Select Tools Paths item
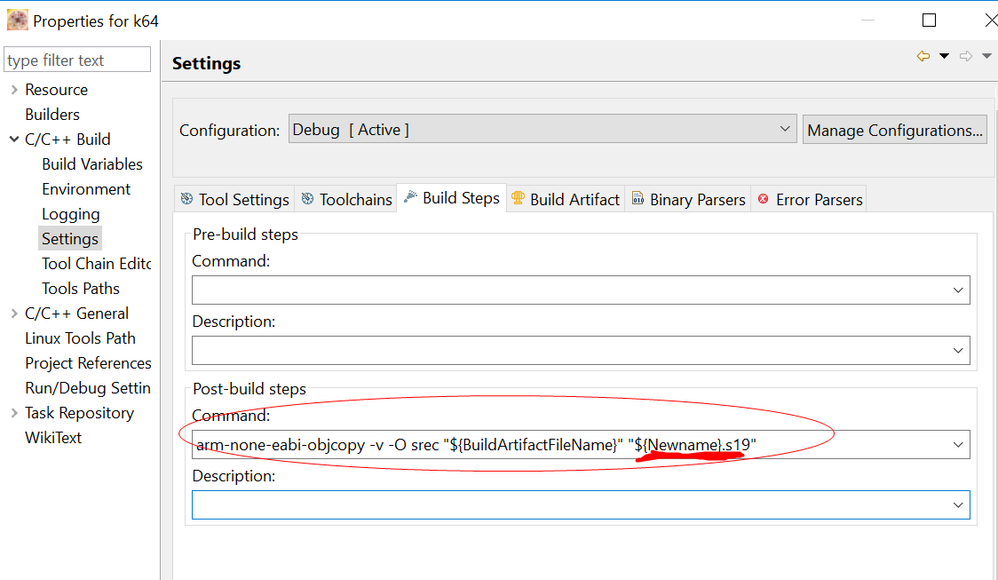 click(x=80, y=288)
